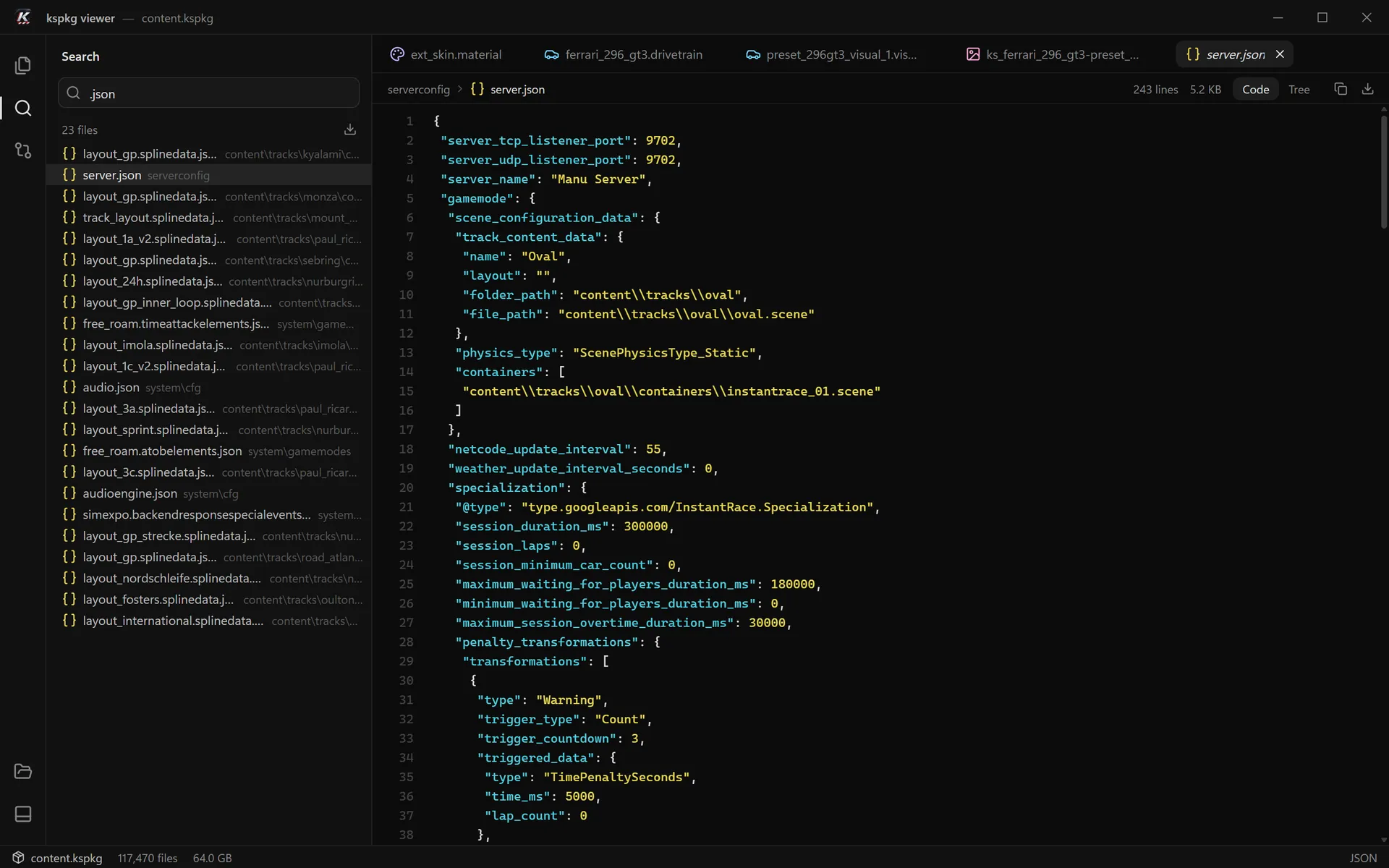Download all 23 search results
The width and height of the screenshot is (1389, 868).
(350, 129)
